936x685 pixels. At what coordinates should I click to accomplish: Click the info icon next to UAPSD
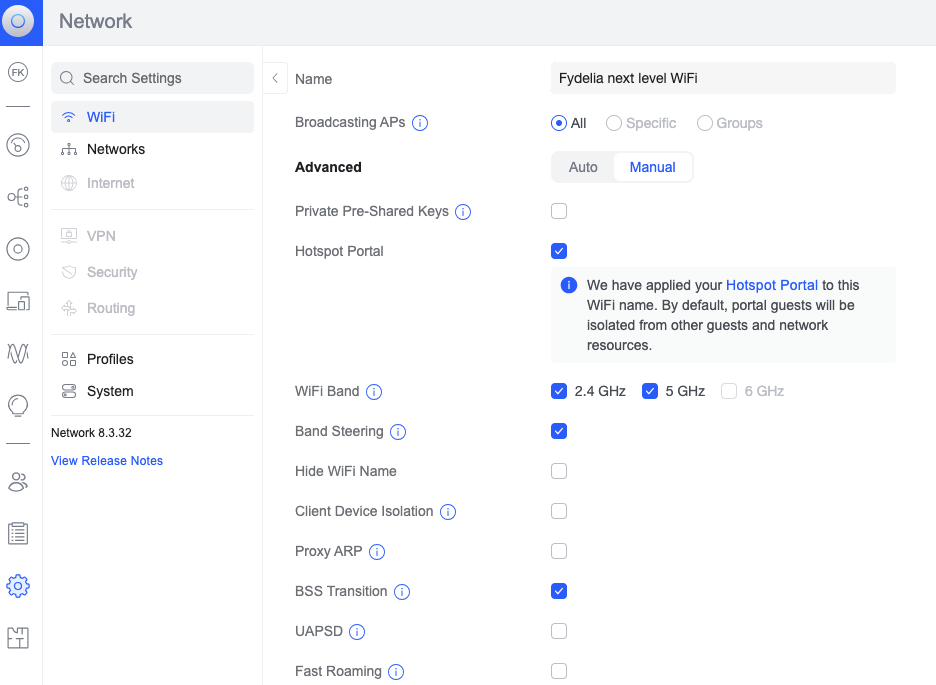point(357,632)
